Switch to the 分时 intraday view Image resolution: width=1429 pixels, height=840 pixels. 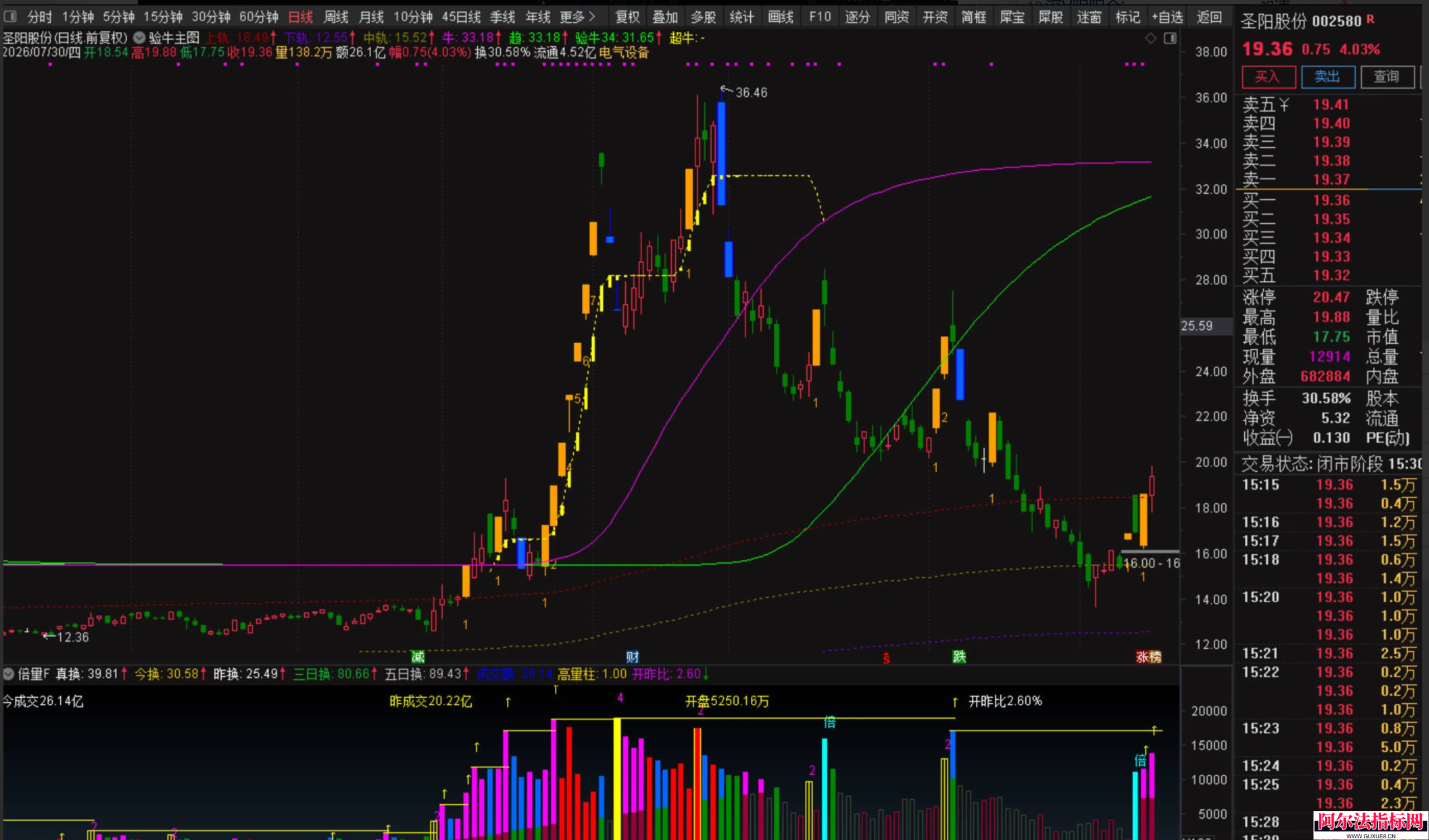tap(40, 17)
